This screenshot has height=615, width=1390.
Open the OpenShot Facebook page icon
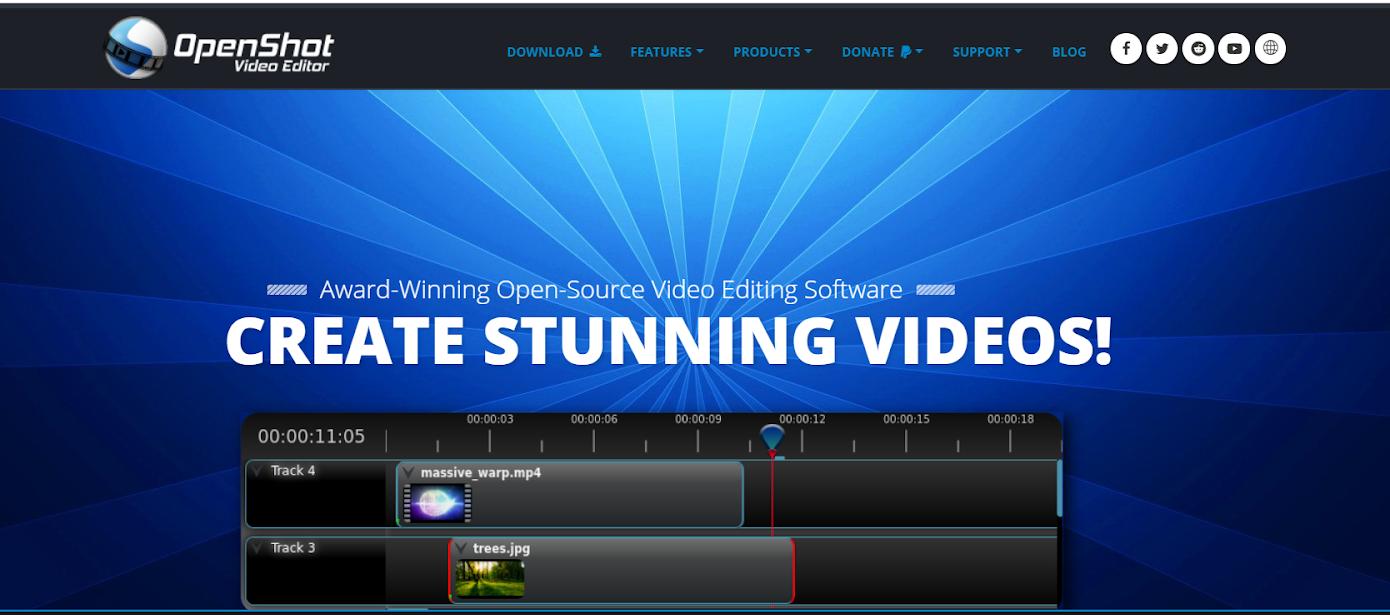pyautogui.click(x=1126, y=48)
